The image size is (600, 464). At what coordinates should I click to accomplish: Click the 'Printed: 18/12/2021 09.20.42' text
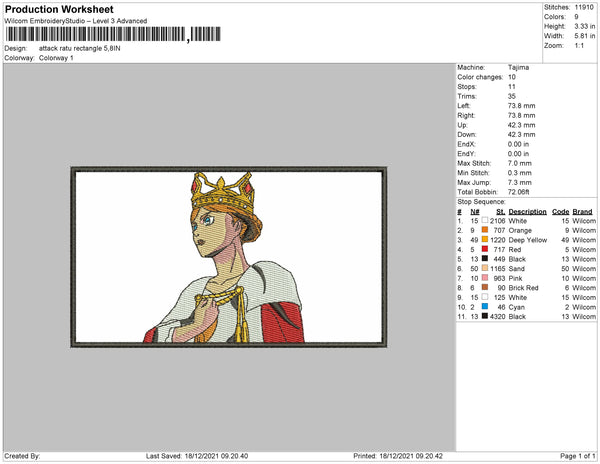[x=398, y=456]
